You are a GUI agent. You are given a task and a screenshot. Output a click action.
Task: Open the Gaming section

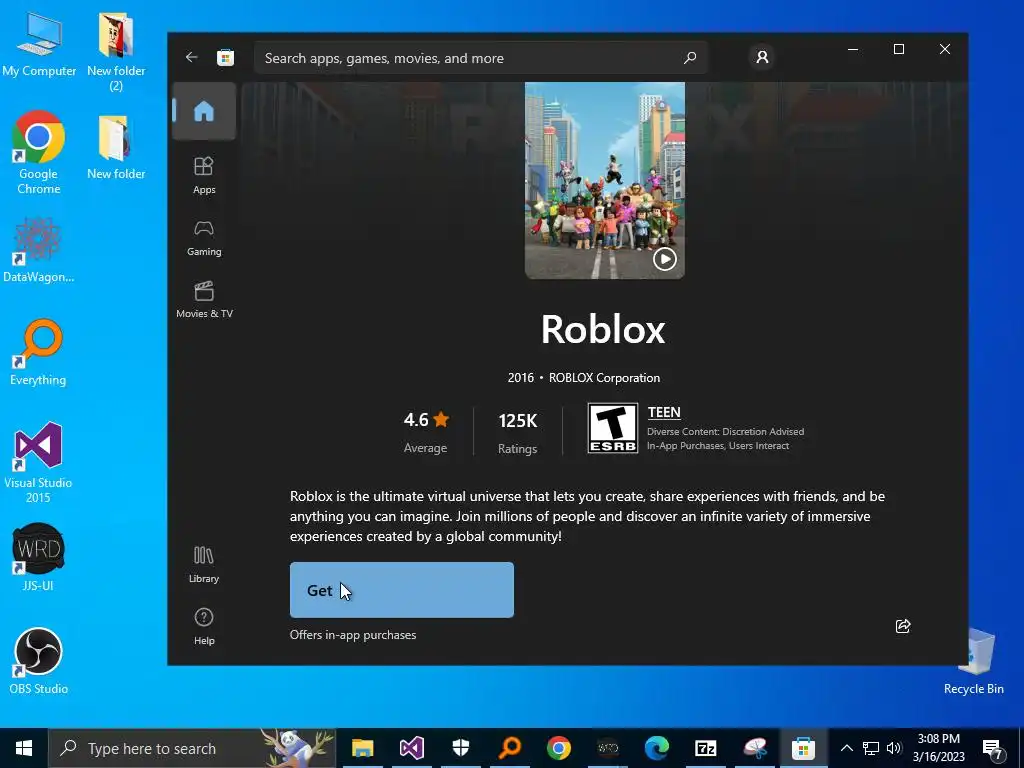[x=204, y=238]
